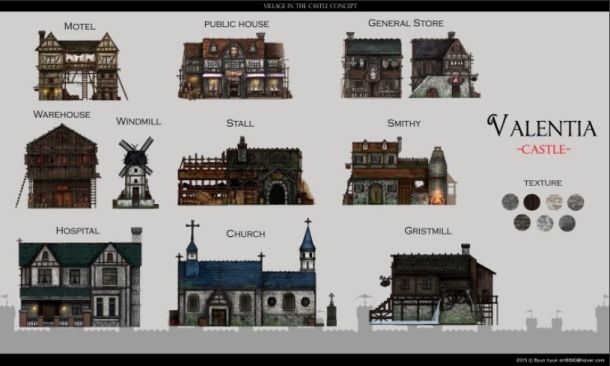Click the Texture heading label
610x366 pixels.
pos(543,183)
